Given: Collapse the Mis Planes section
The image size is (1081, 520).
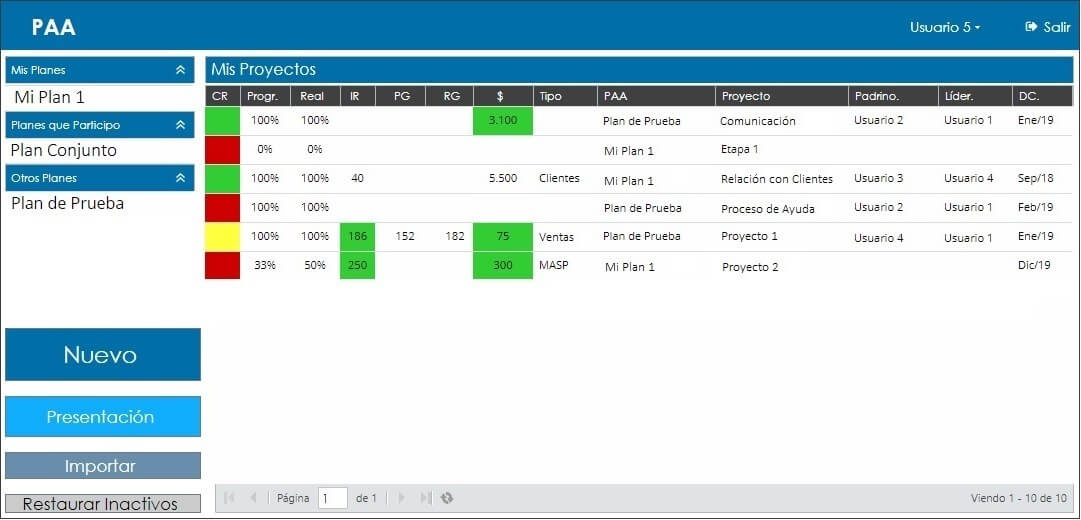Looking at the screenshot, I should point(181,70).
